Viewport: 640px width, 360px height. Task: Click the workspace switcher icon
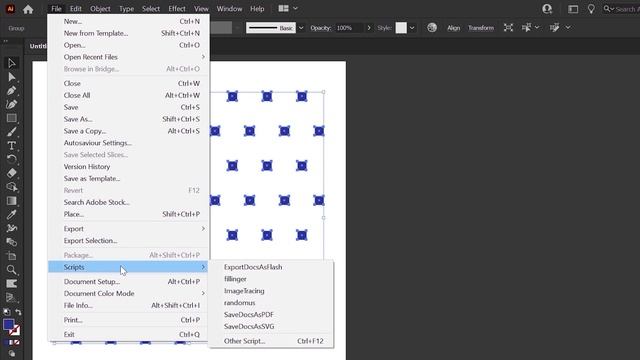[573, 9]
